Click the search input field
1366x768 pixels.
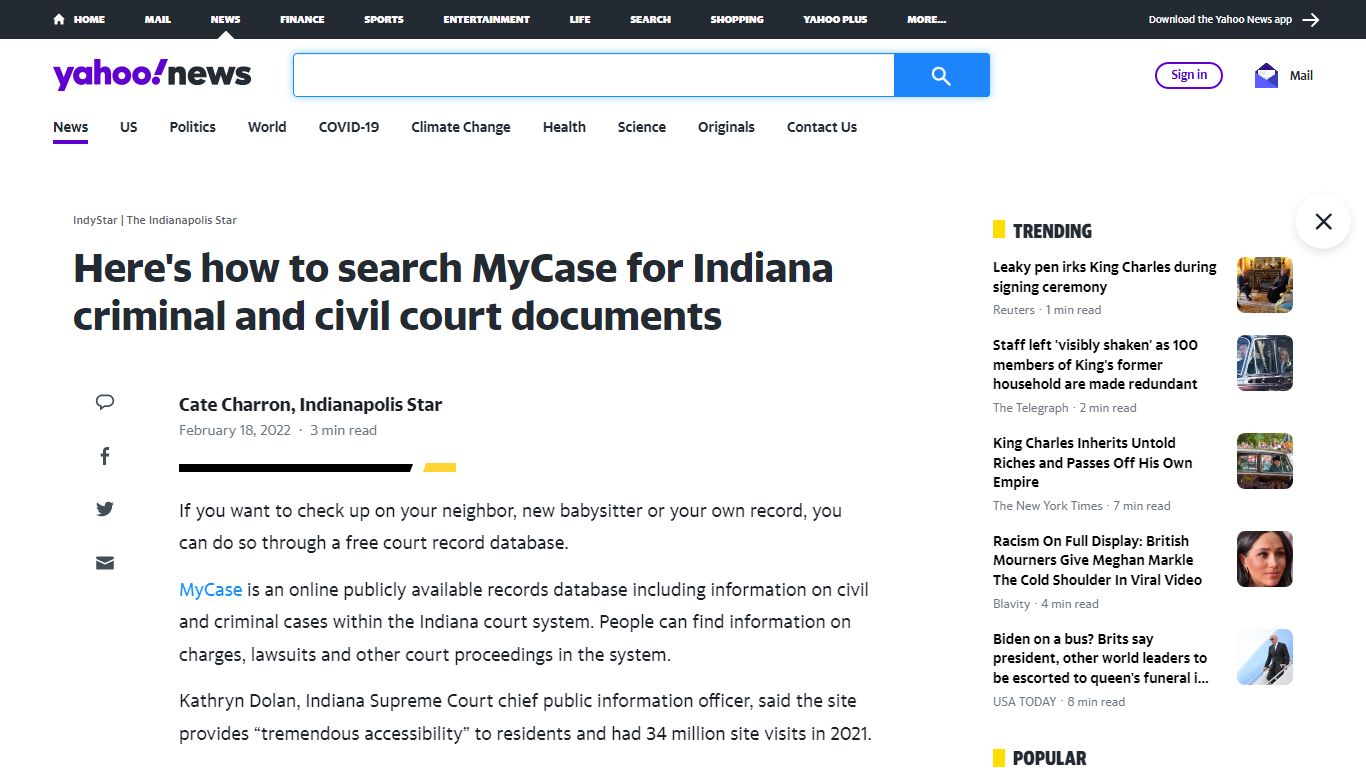(x=594, y=75)
